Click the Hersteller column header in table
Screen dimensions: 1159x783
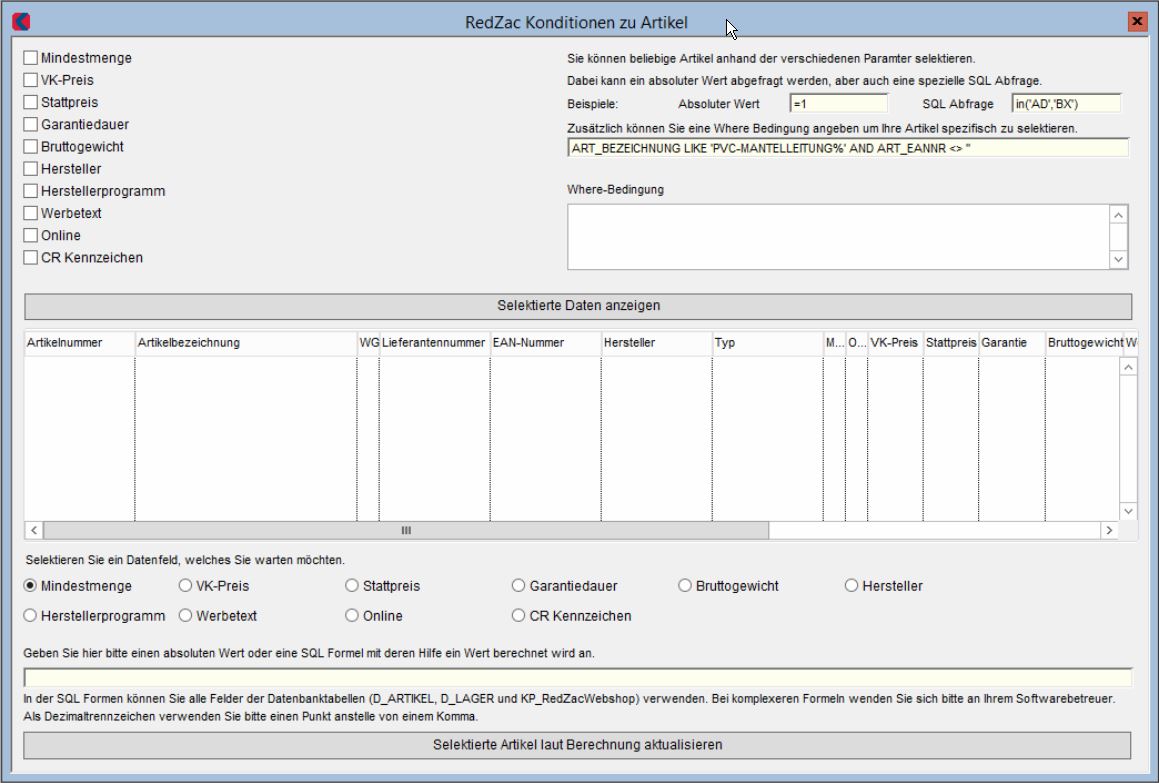(656, 343)
